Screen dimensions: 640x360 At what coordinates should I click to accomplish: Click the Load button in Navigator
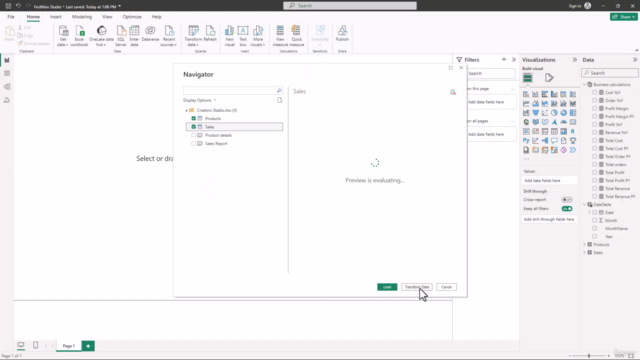click(387, 287)
